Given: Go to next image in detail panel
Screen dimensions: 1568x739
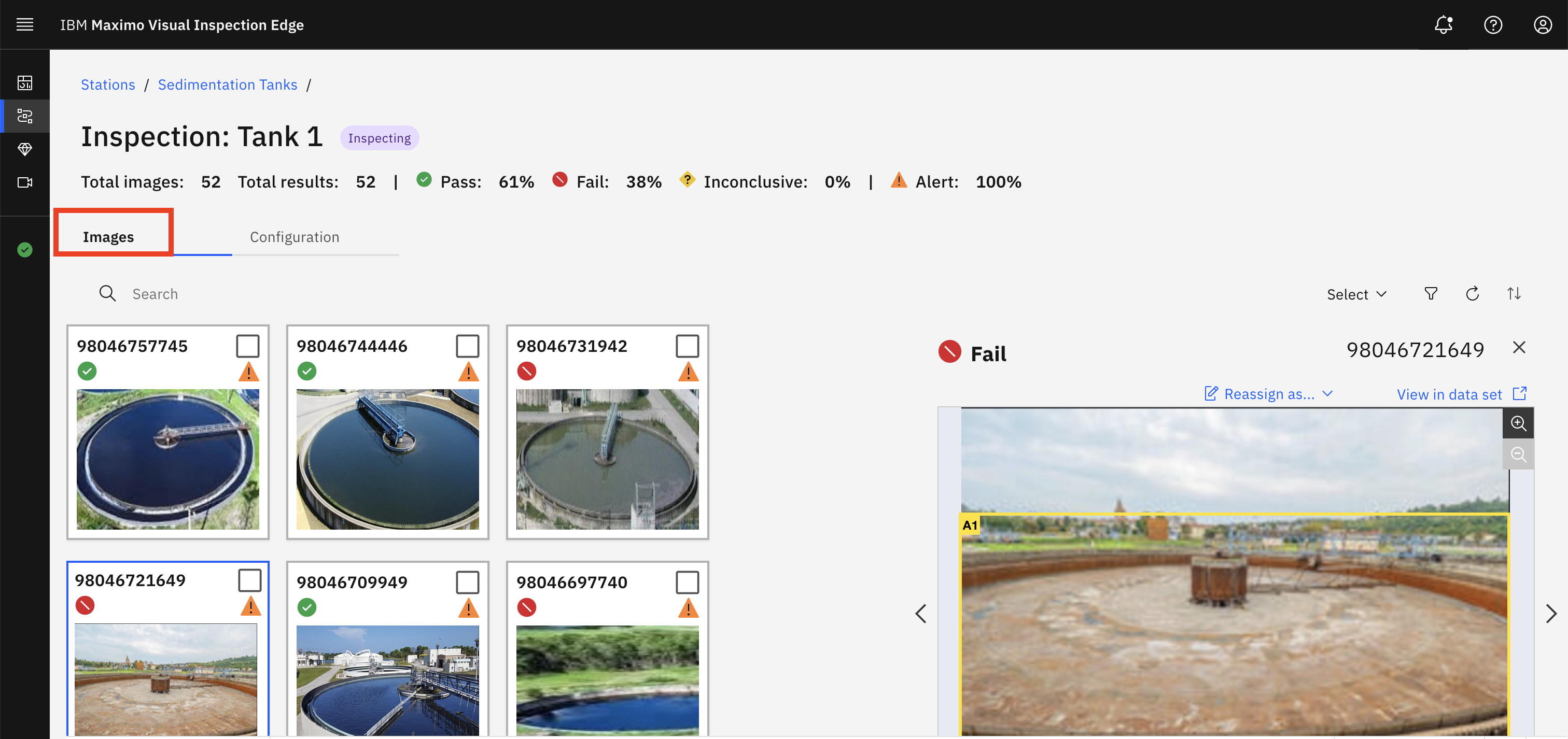Looking at the screenshot, I should point(1551,613).
